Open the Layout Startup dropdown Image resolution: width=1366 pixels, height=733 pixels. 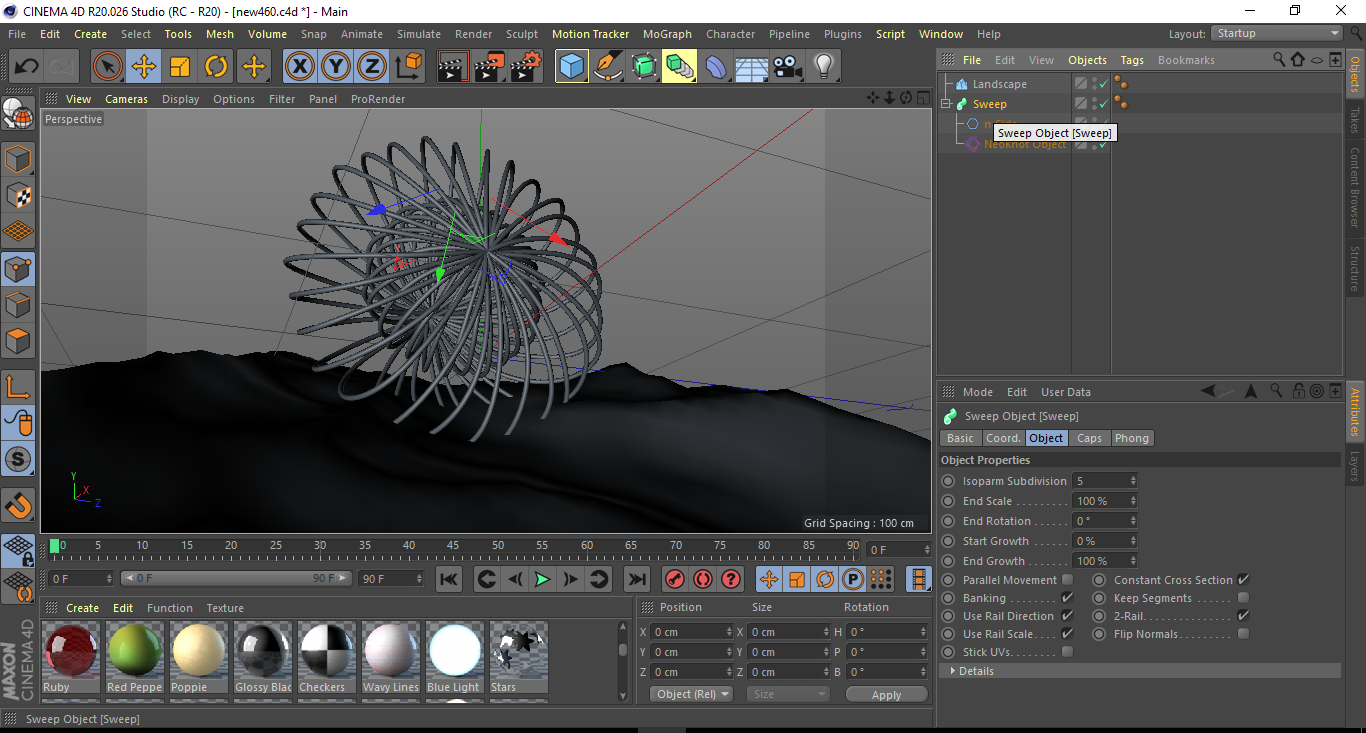pyautogui.click(x=1278, y=34)
